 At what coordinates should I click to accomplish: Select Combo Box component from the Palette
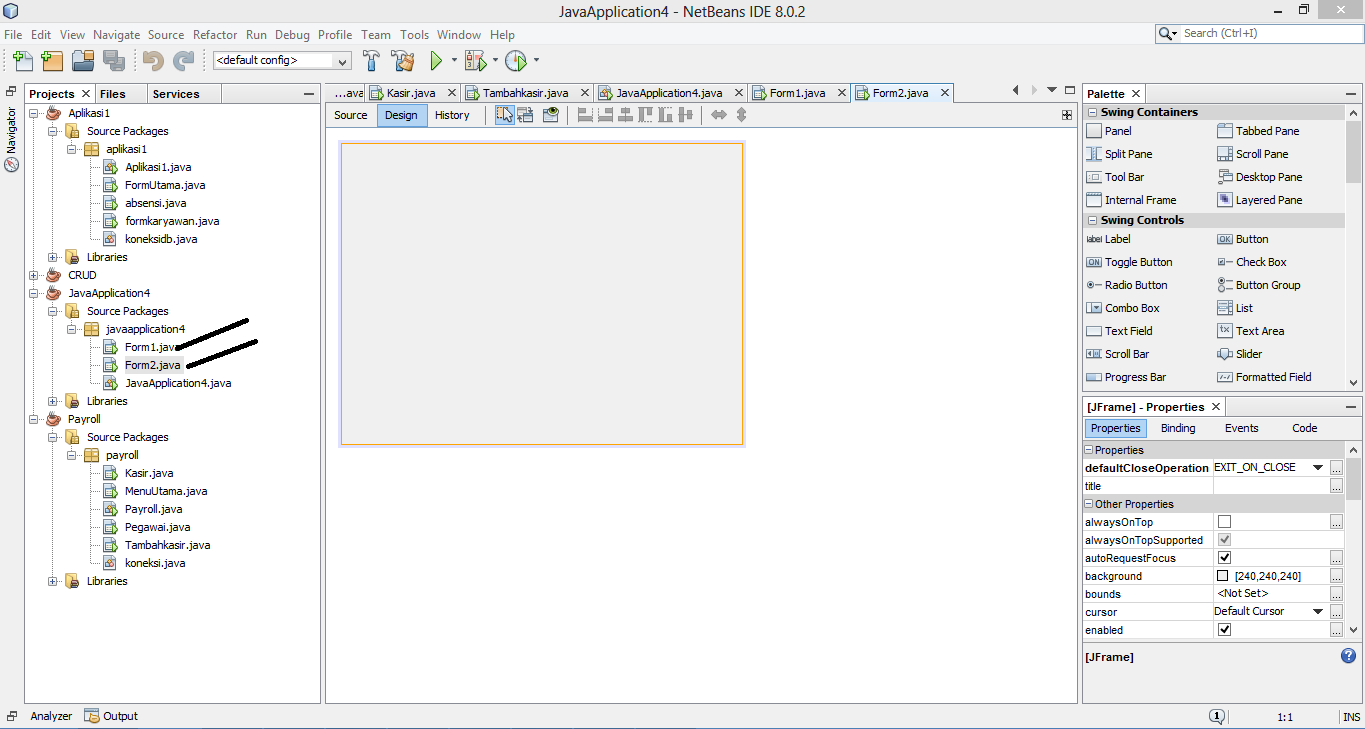[1123, 308]
